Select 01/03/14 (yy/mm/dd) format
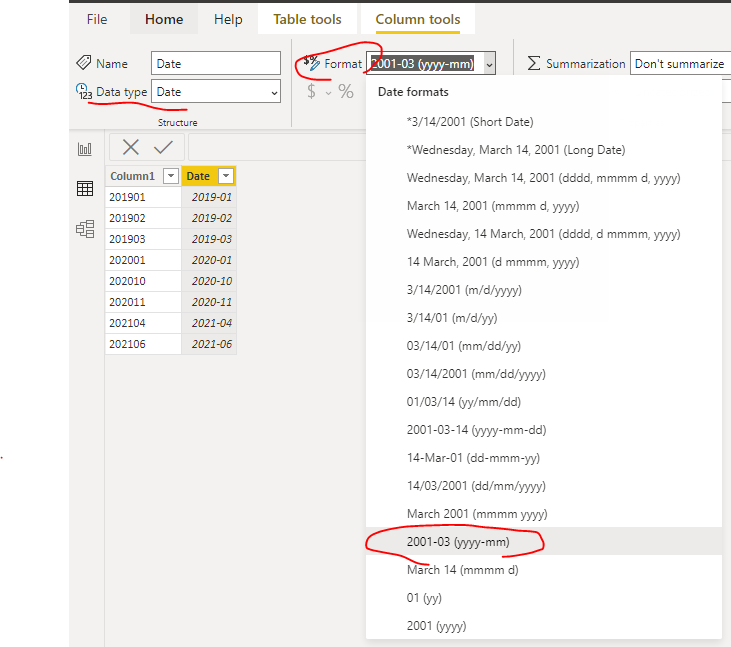 coord(544,401)
